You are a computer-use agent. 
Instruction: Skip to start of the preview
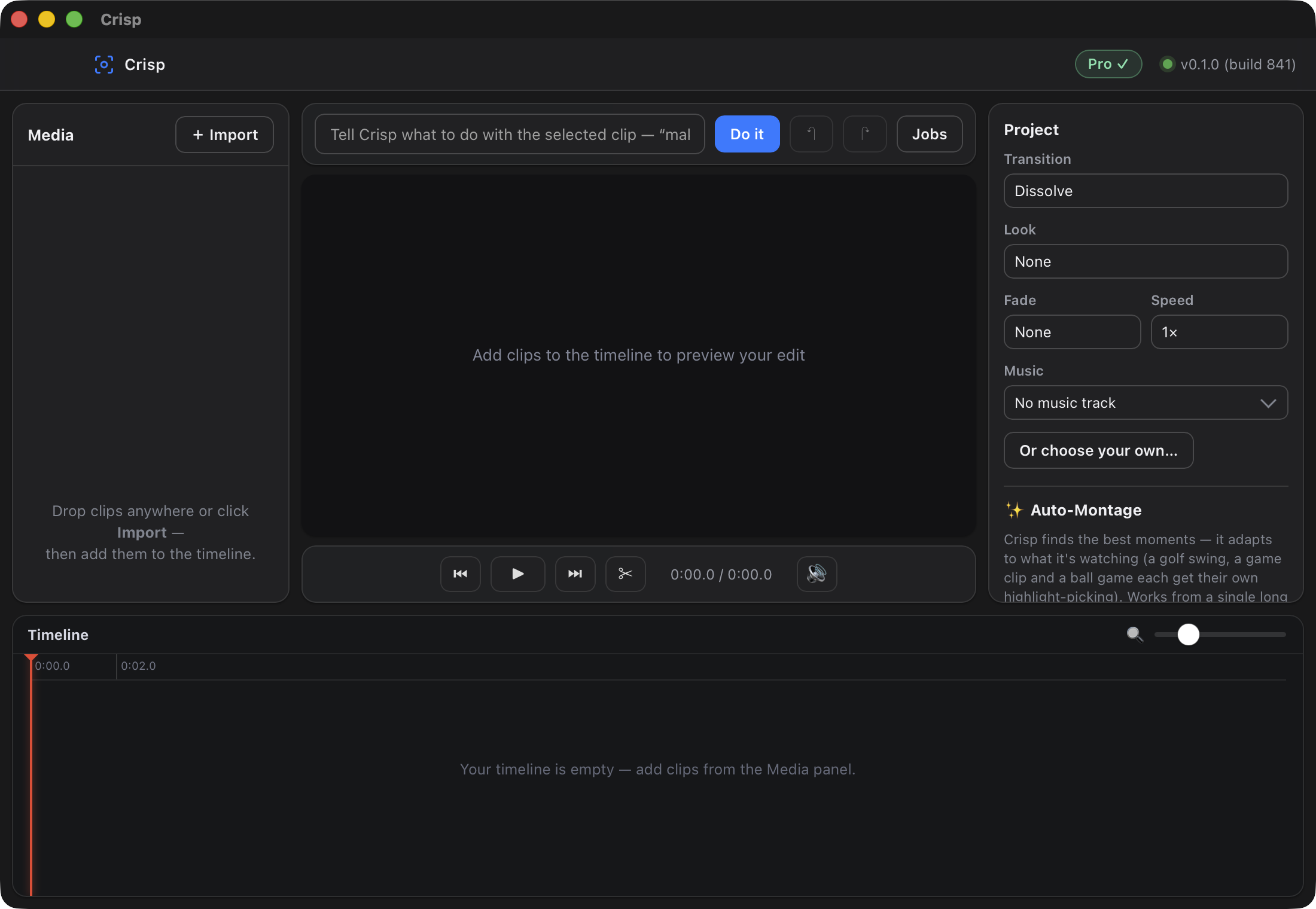pos(460,574)
